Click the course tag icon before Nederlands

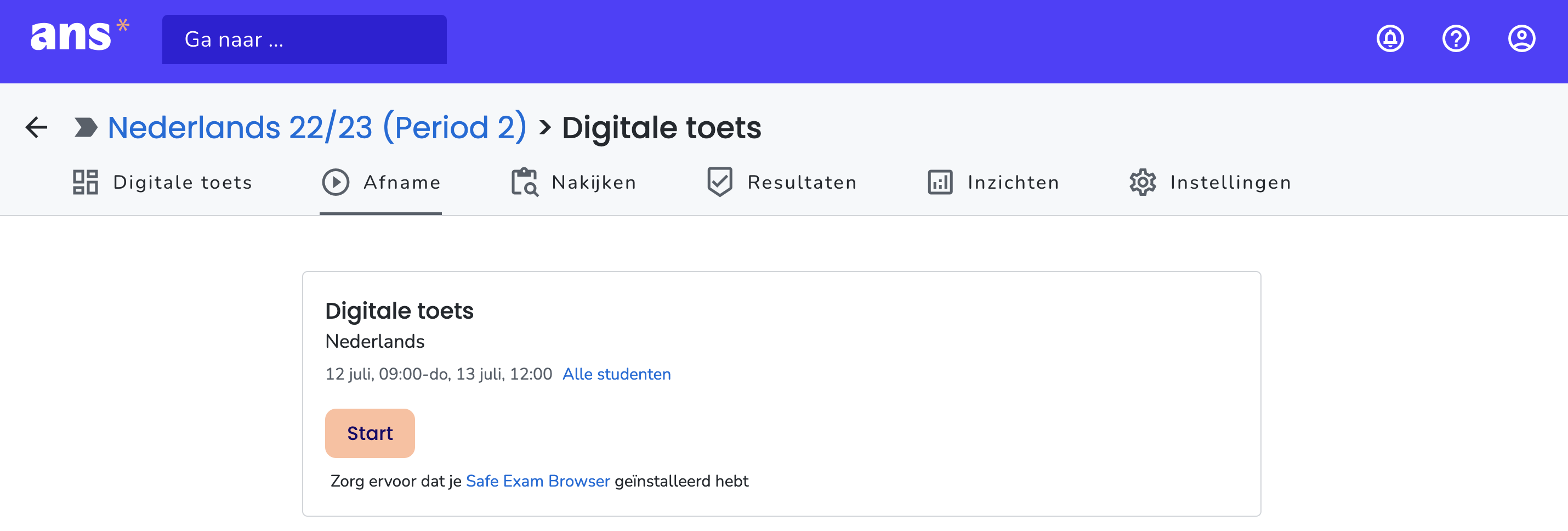point(86,127)
